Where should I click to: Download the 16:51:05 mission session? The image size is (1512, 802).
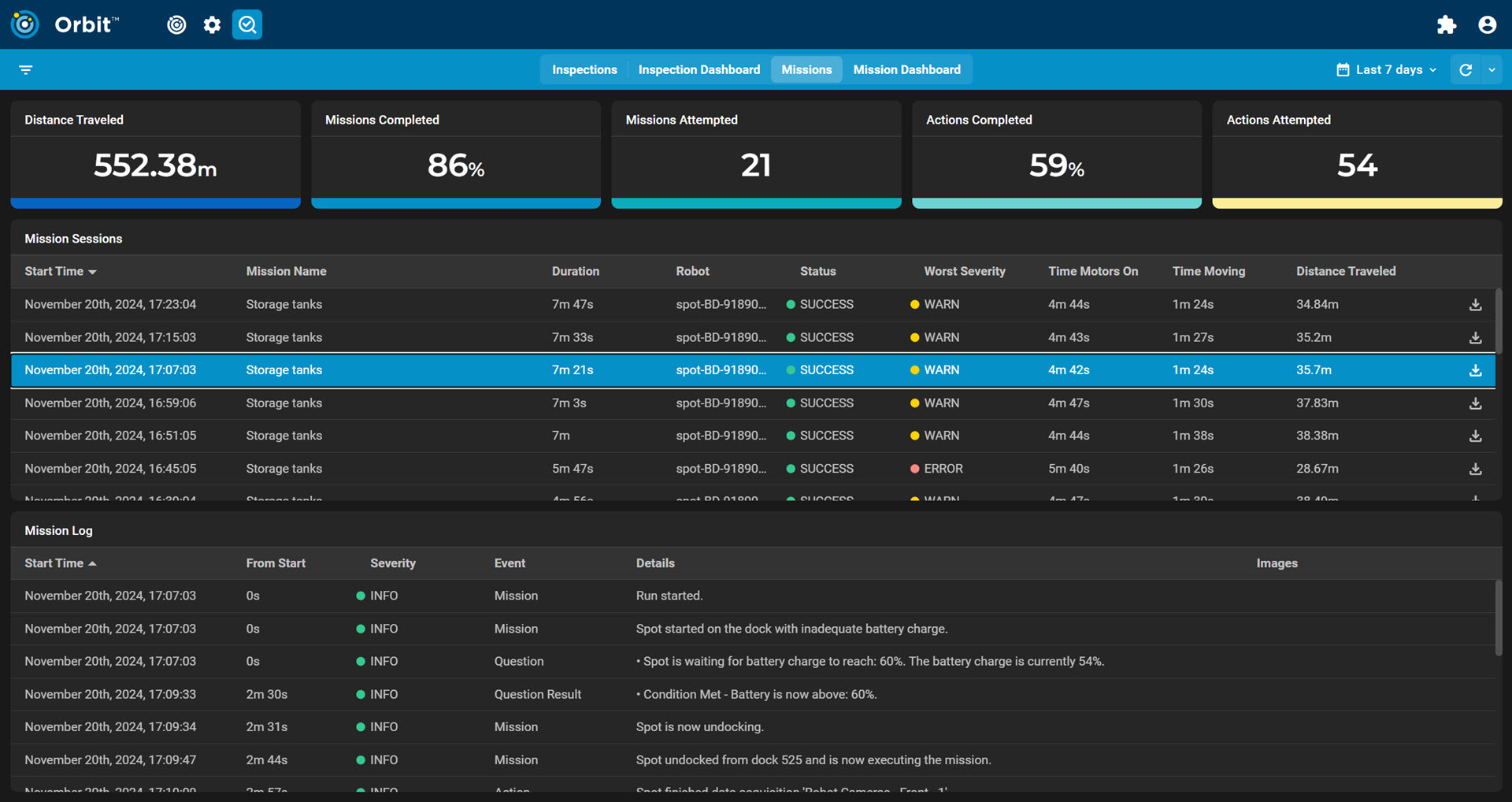point(1476,436)
